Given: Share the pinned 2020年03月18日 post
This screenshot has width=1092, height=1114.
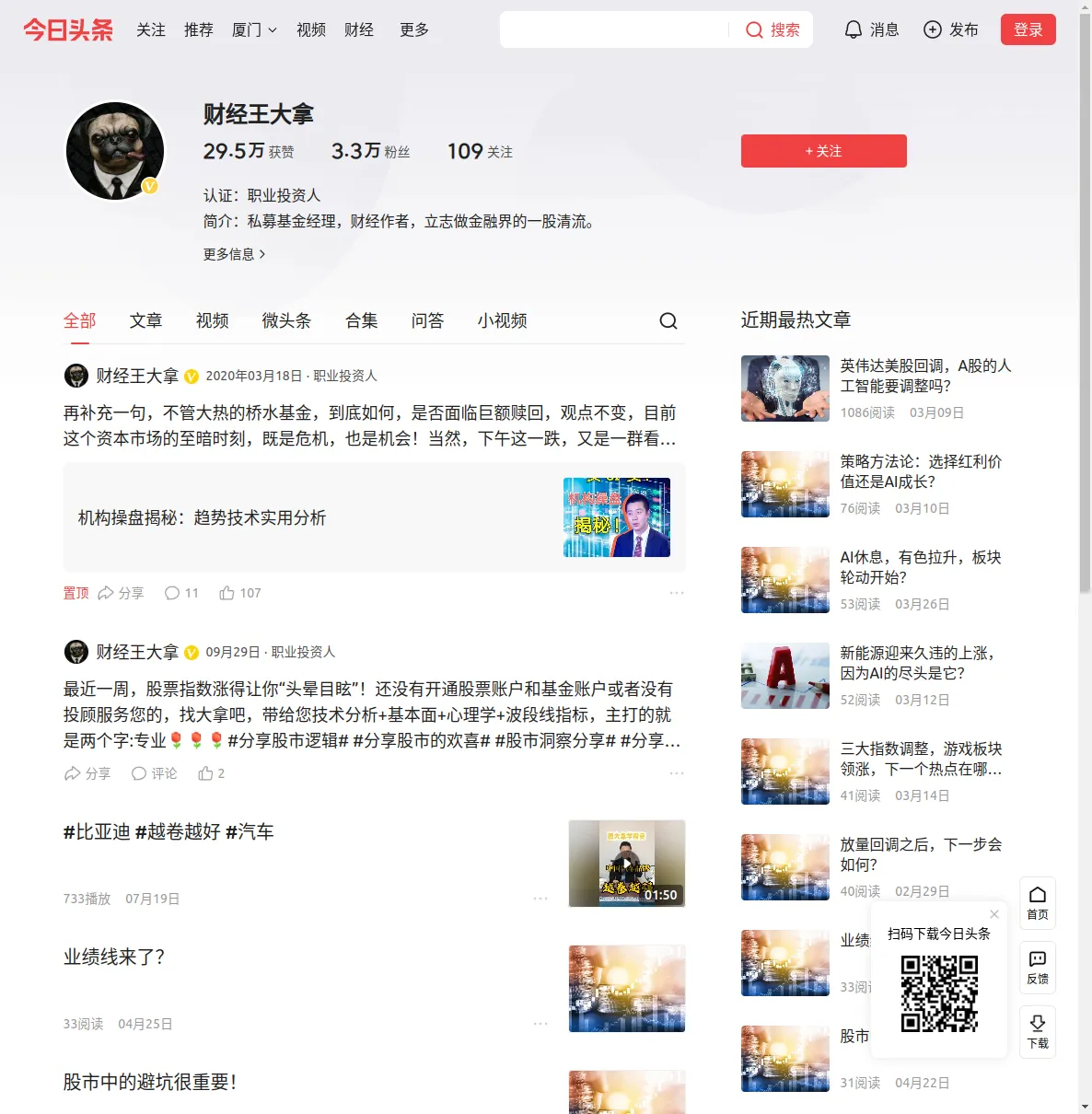Looking at the screenshot, I should point(121,593).
